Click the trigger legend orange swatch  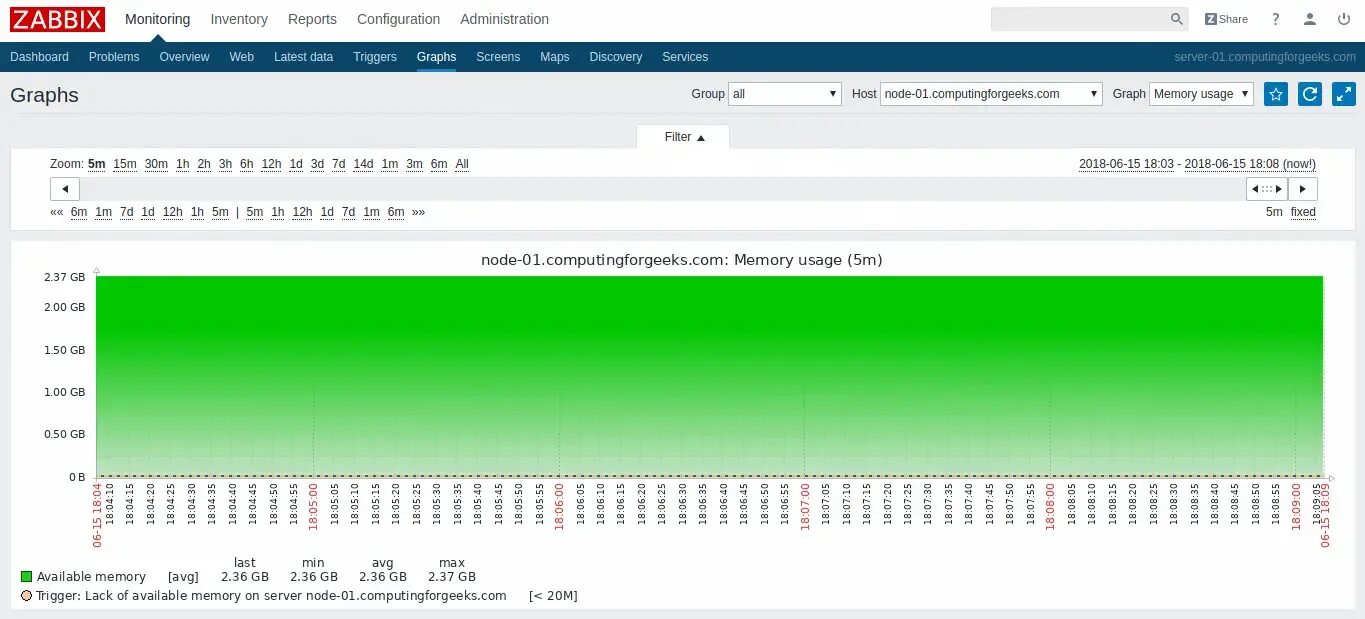27,596
